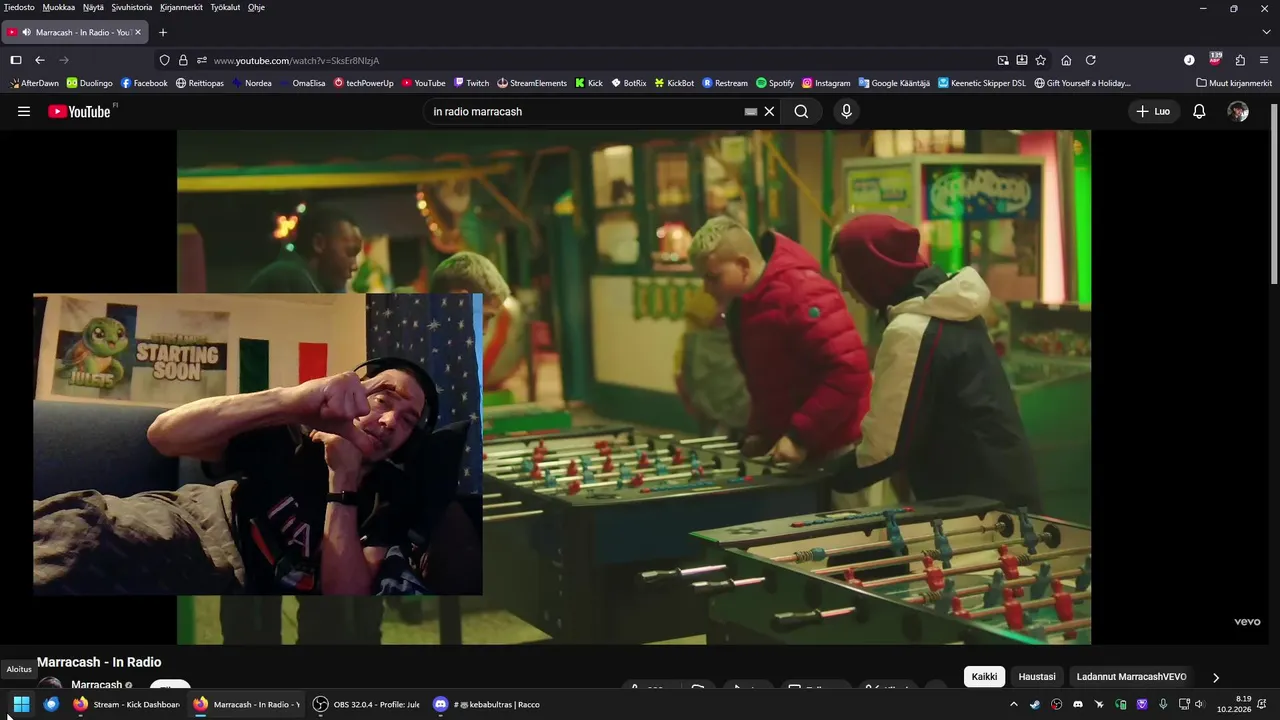The height and width of the screenshot is (720, 1280).
Task: Open the Näytä menu
Action: 93,7
